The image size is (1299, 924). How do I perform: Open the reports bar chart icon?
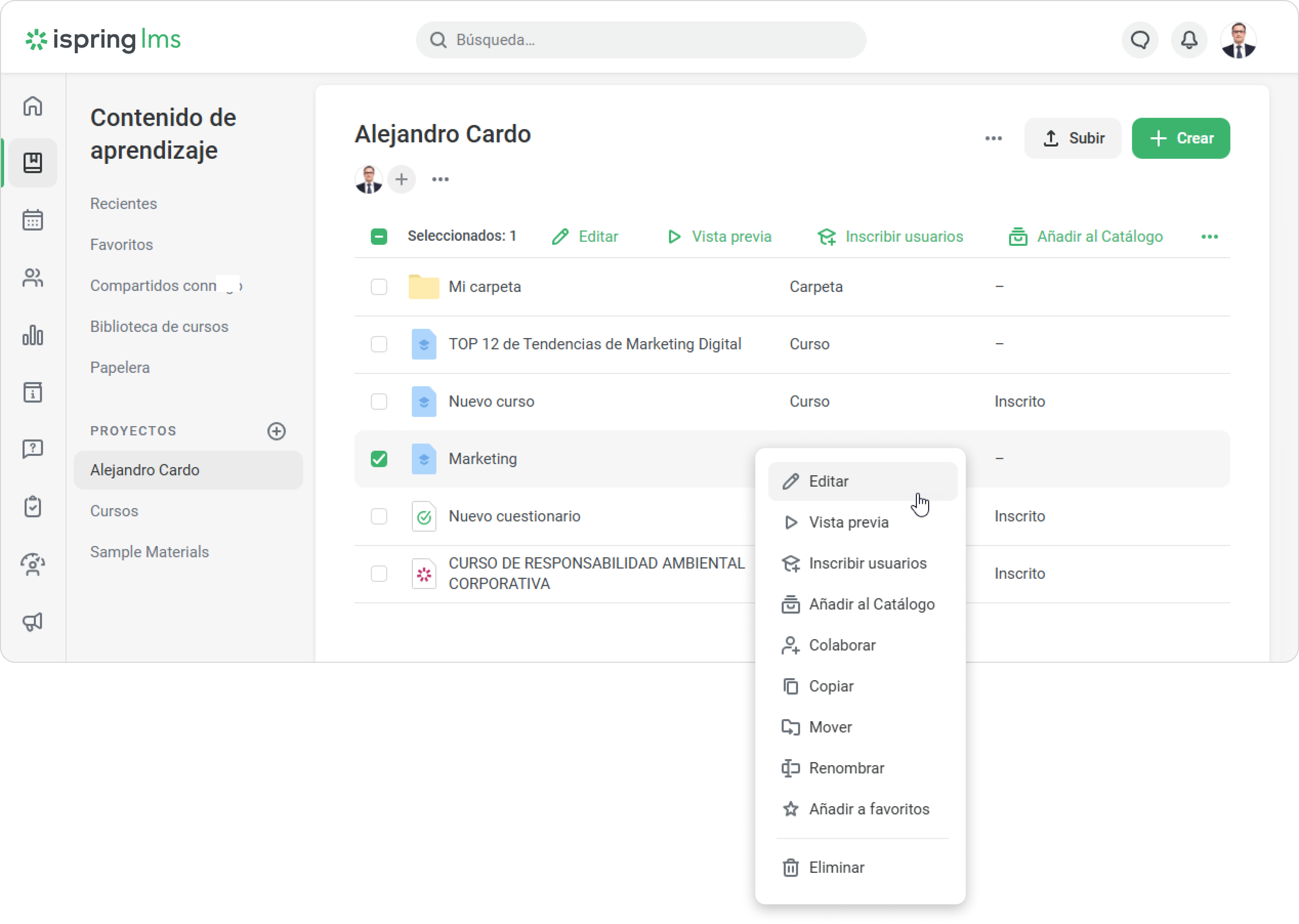[x=33, y=335]
